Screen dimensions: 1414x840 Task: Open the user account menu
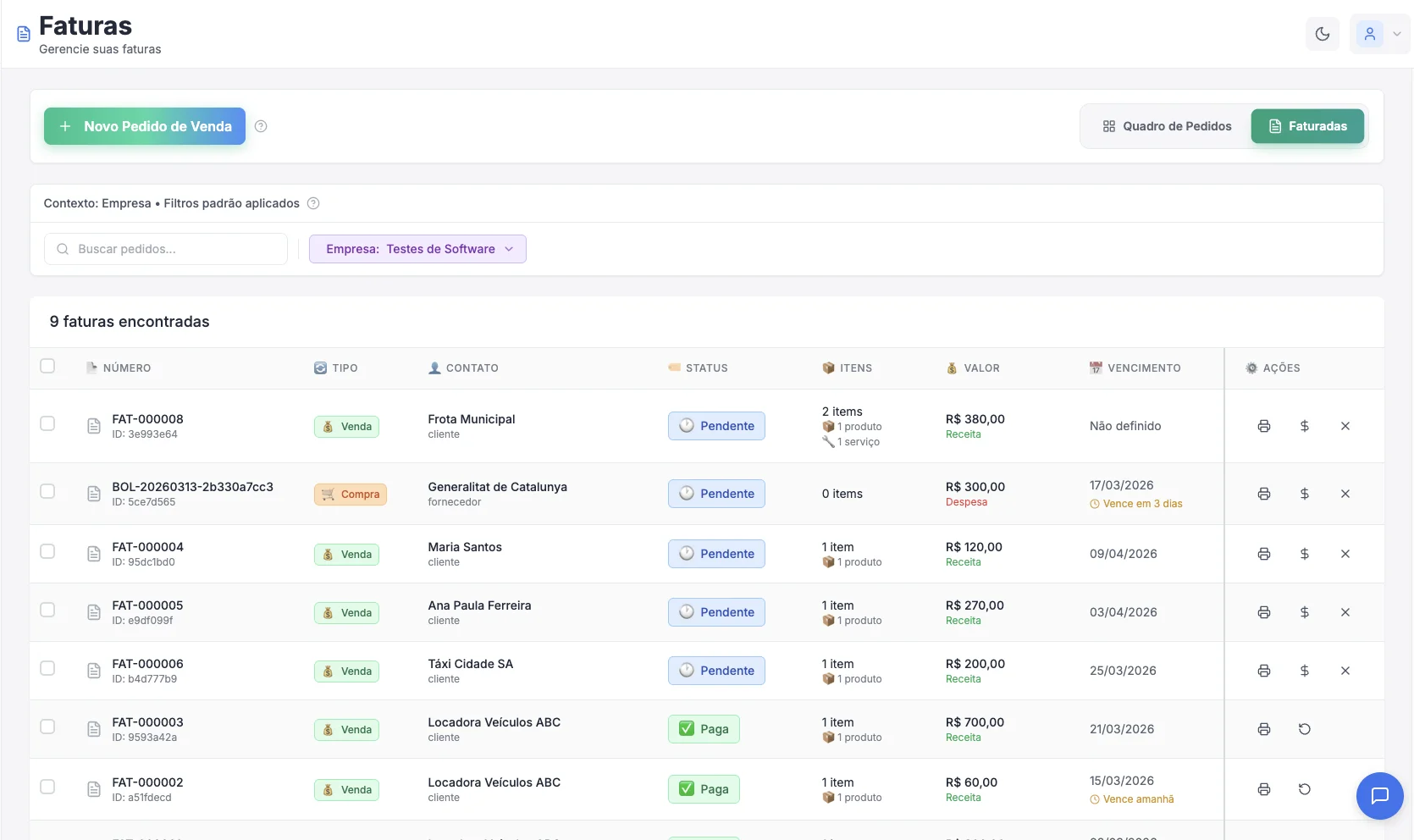coord(1379,35)
